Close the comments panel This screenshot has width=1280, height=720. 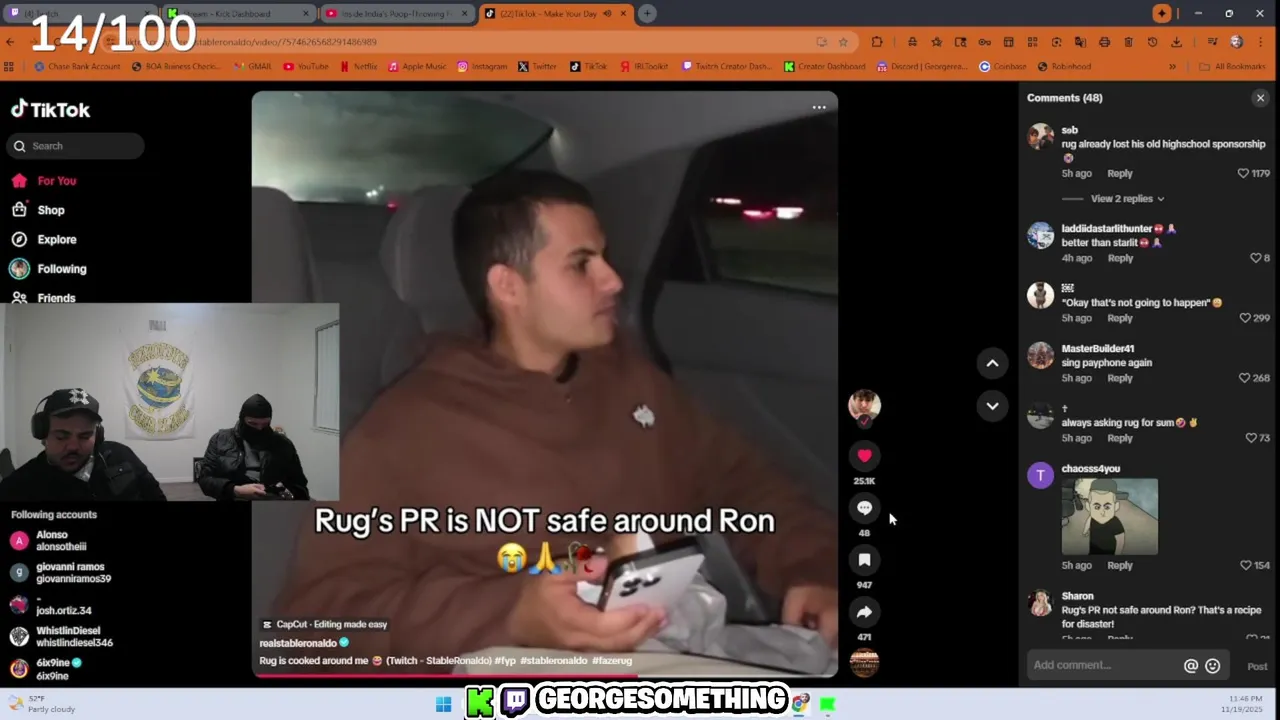click(1260, 98)
